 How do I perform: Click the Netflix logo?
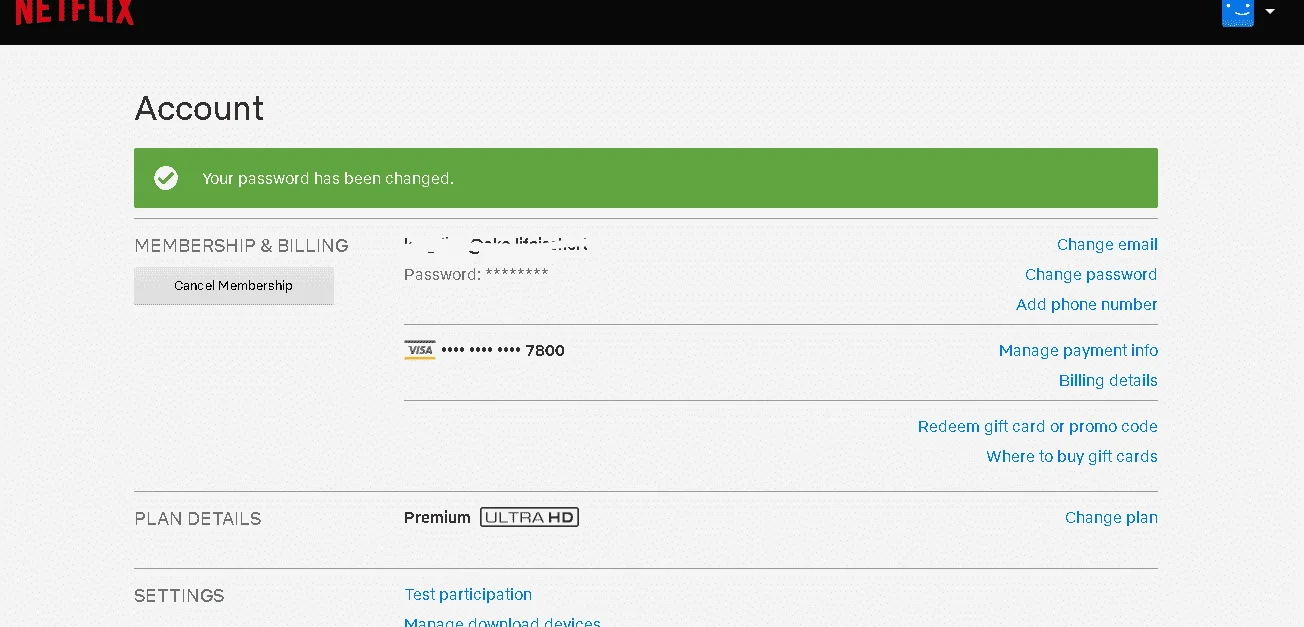(74, 12)
